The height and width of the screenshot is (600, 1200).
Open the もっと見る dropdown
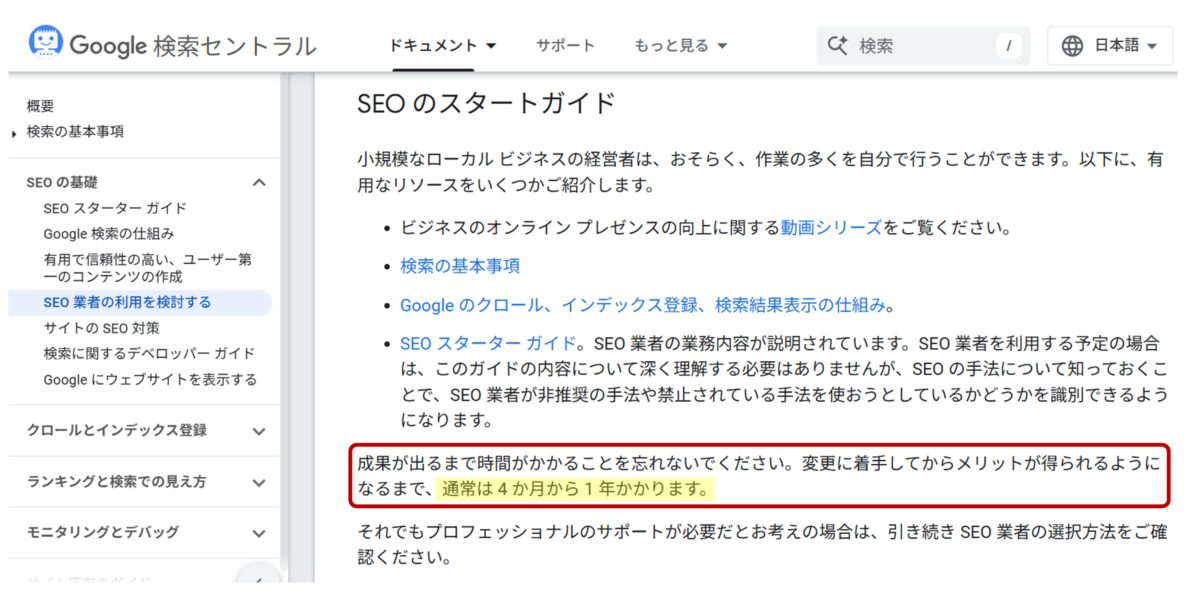[679, 45]
